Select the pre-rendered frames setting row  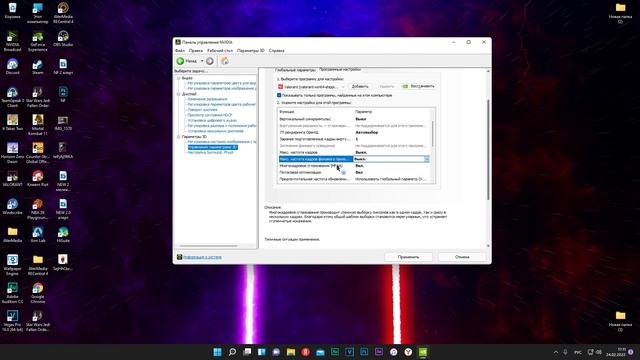pos(354,139)
